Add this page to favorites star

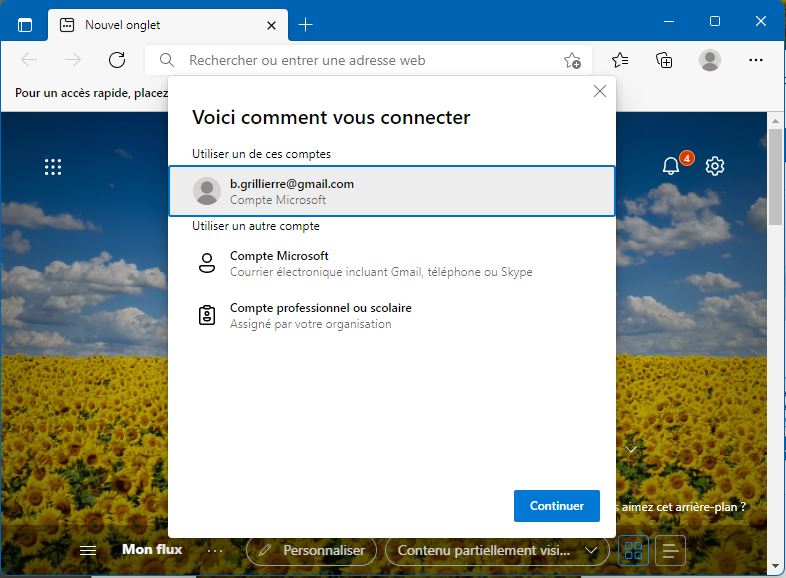tap(572, 61)
